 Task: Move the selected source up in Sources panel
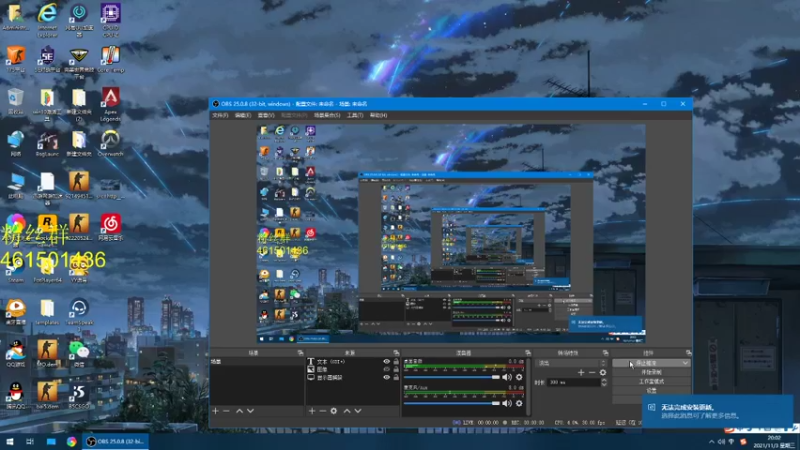point(347,411)
